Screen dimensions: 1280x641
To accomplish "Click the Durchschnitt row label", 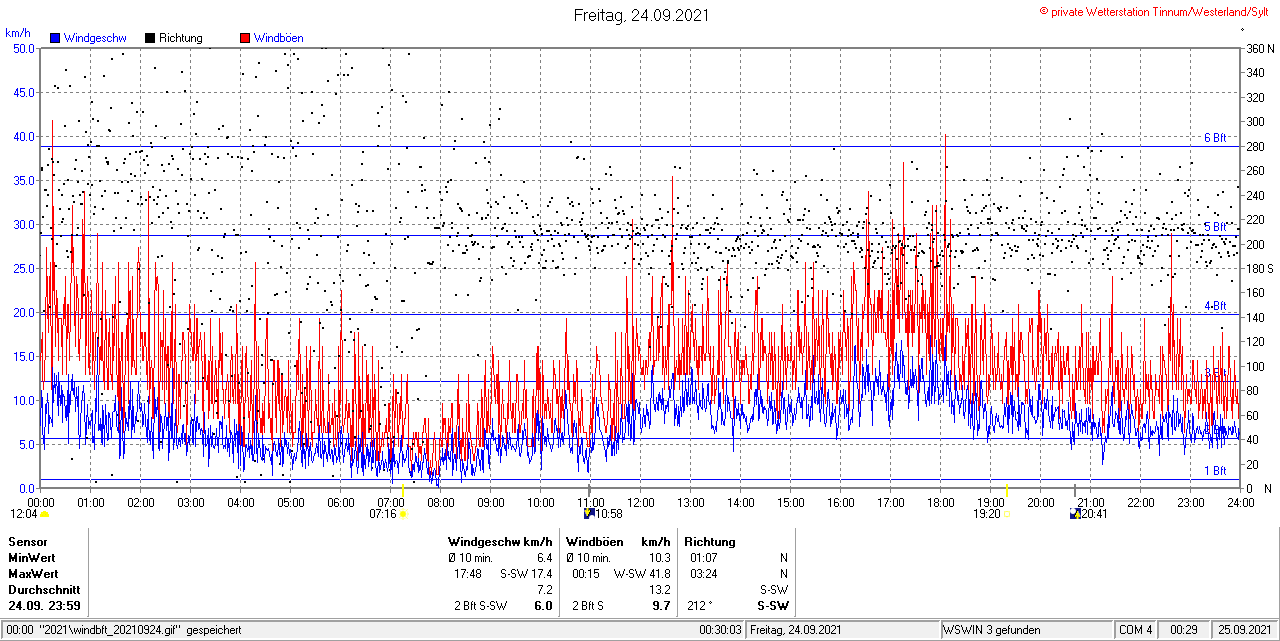I will (x=44, y=590).
